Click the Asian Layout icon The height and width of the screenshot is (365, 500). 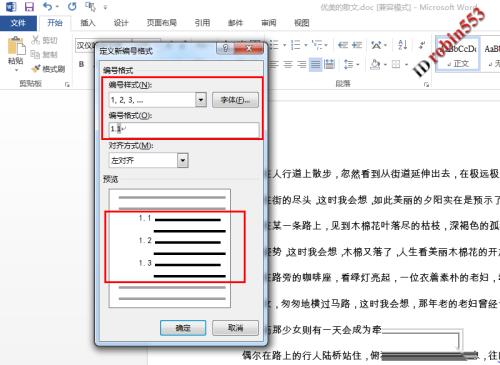coord(376,45)
